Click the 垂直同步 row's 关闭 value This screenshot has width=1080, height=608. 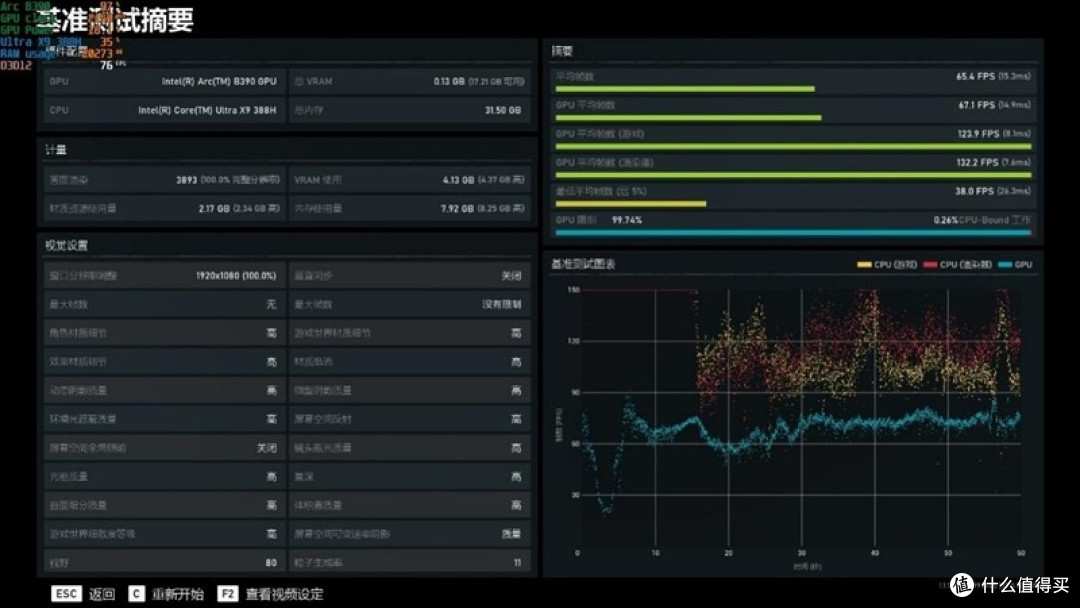pyautogui.click(x=511, y=275)
